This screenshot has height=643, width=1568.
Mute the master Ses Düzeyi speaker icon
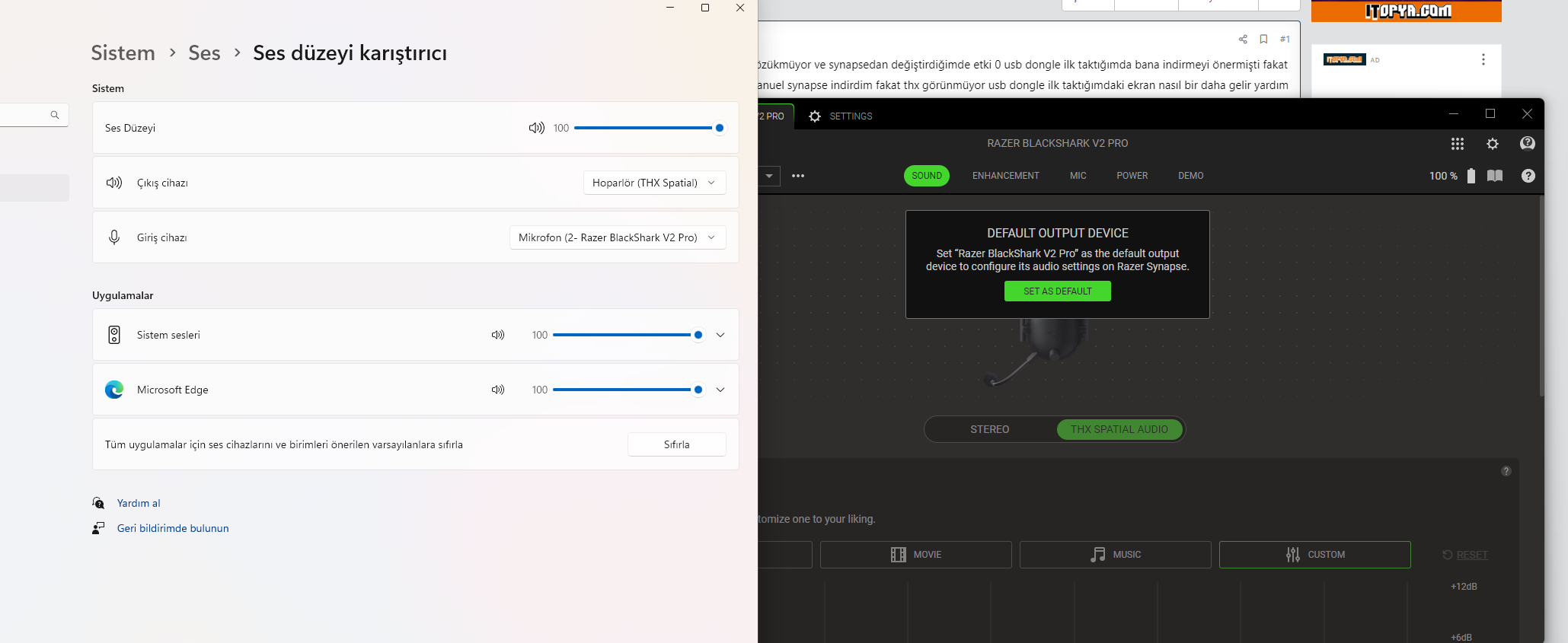tap(537, 128)
